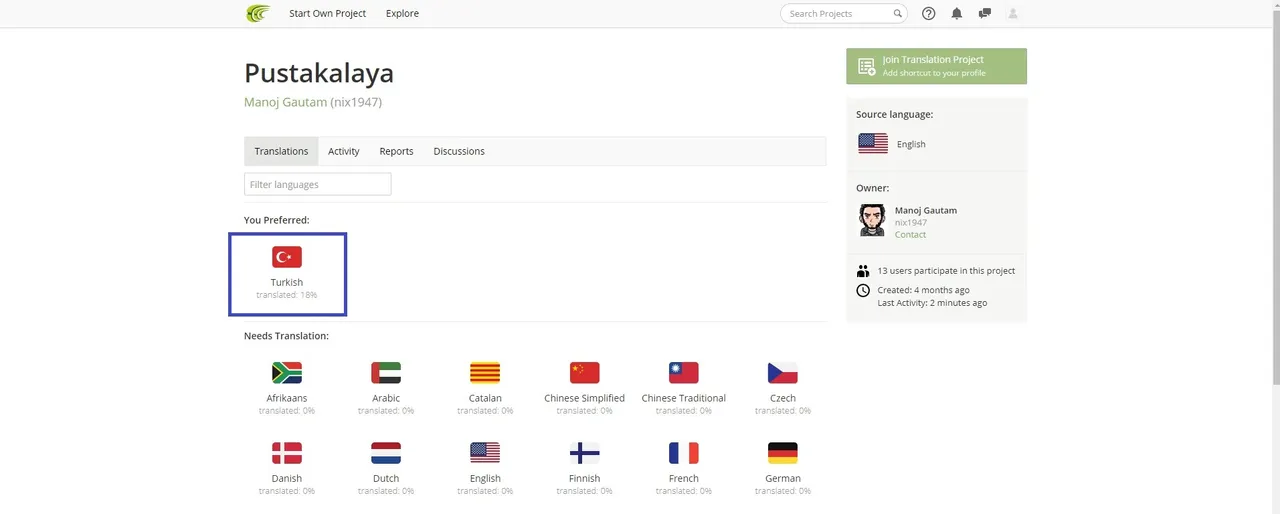The height and width of the screenshot is (514, 1280).
Task: Select the Danish flag icon
Action: tap(287, 453)
